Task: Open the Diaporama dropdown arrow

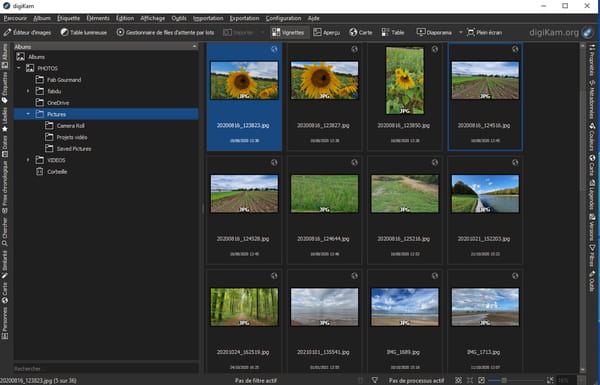Action: coord(460,33)
